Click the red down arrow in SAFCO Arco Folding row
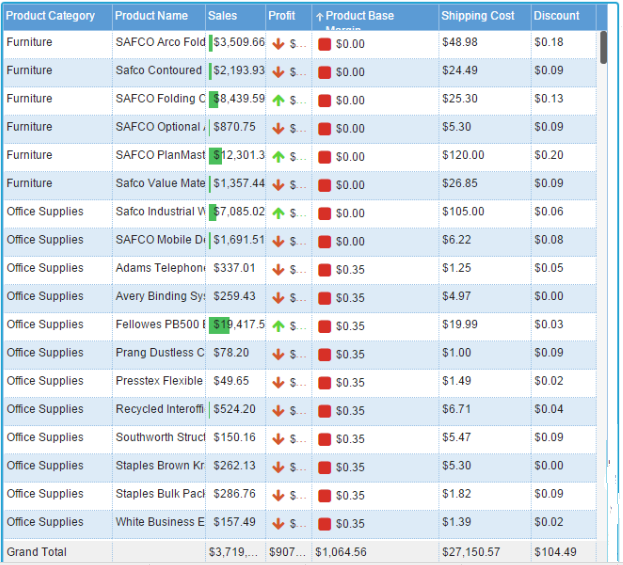Screen dimensions: 623x565 pyautogui.click(x=278, y=44)
